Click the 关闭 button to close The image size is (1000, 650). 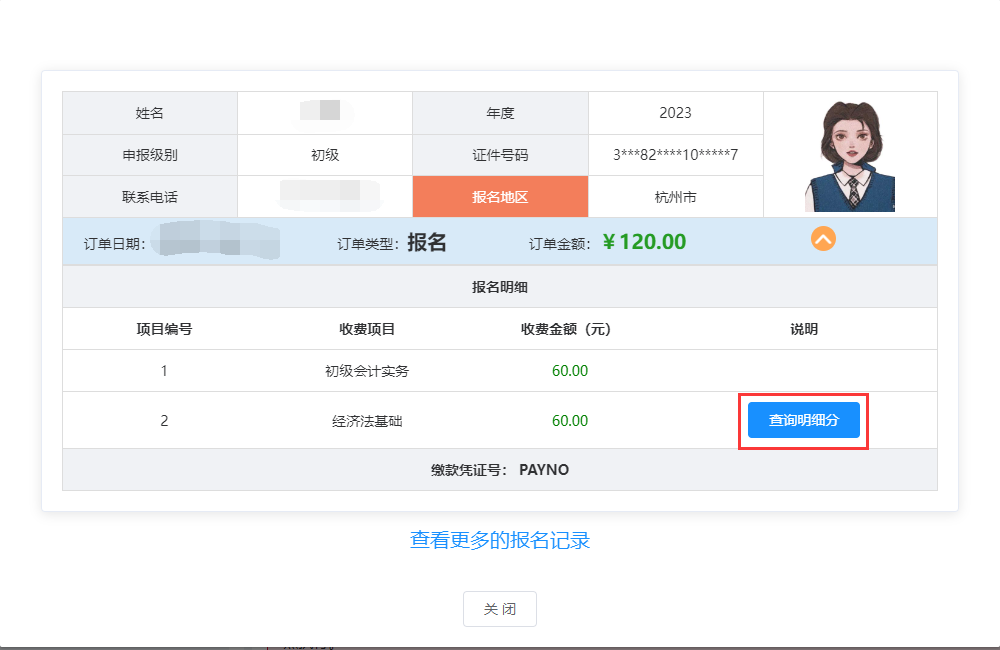coord(499,608)
